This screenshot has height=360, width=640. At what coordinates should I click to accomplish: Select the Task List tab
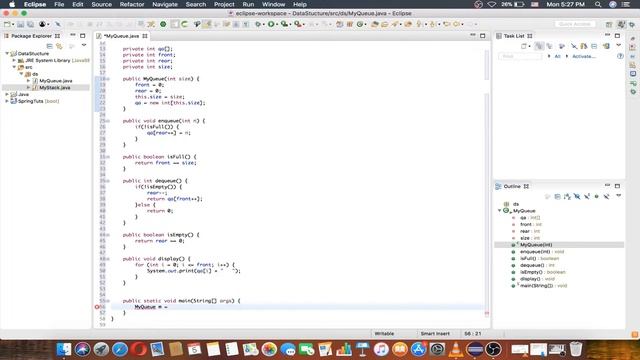point(513,36)
